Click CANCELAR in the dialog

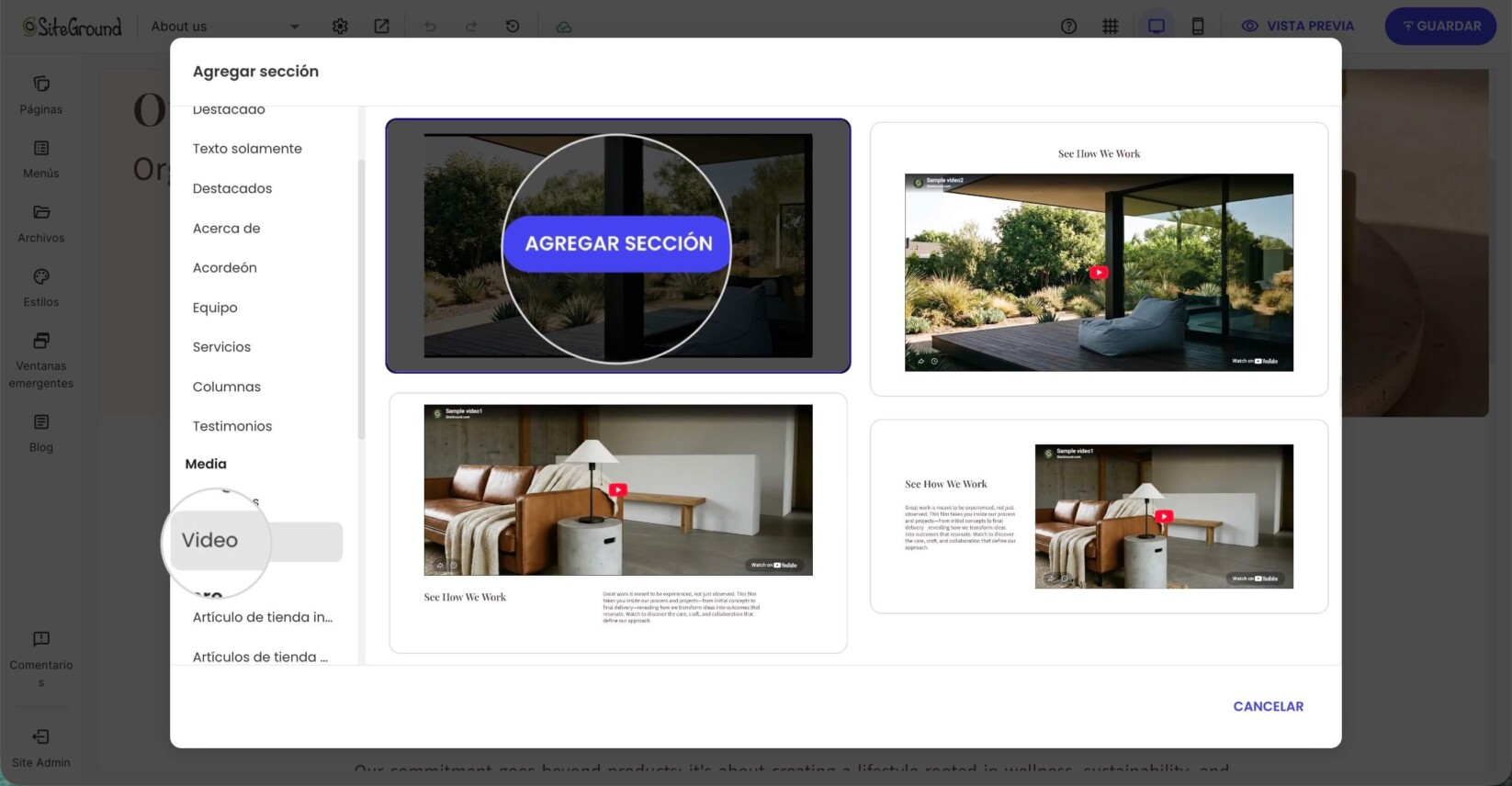(x=1269, y=706)
